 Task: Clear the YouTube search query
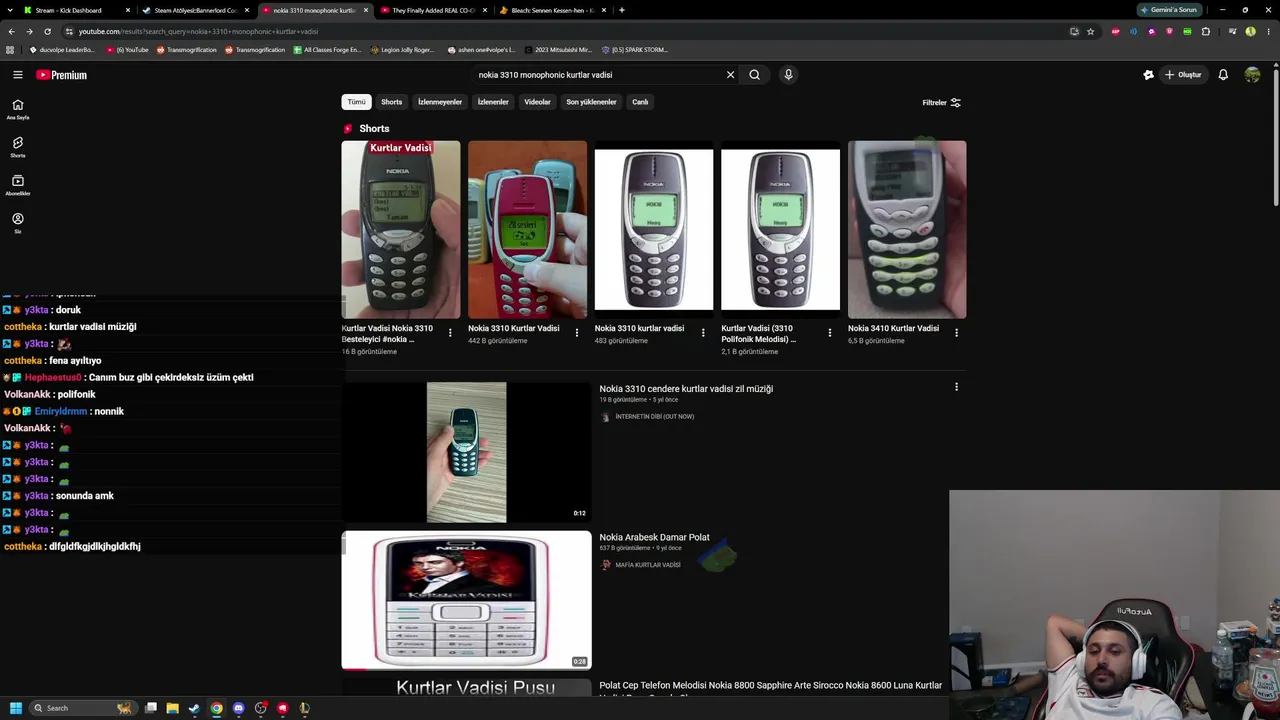tap(730, 75)
